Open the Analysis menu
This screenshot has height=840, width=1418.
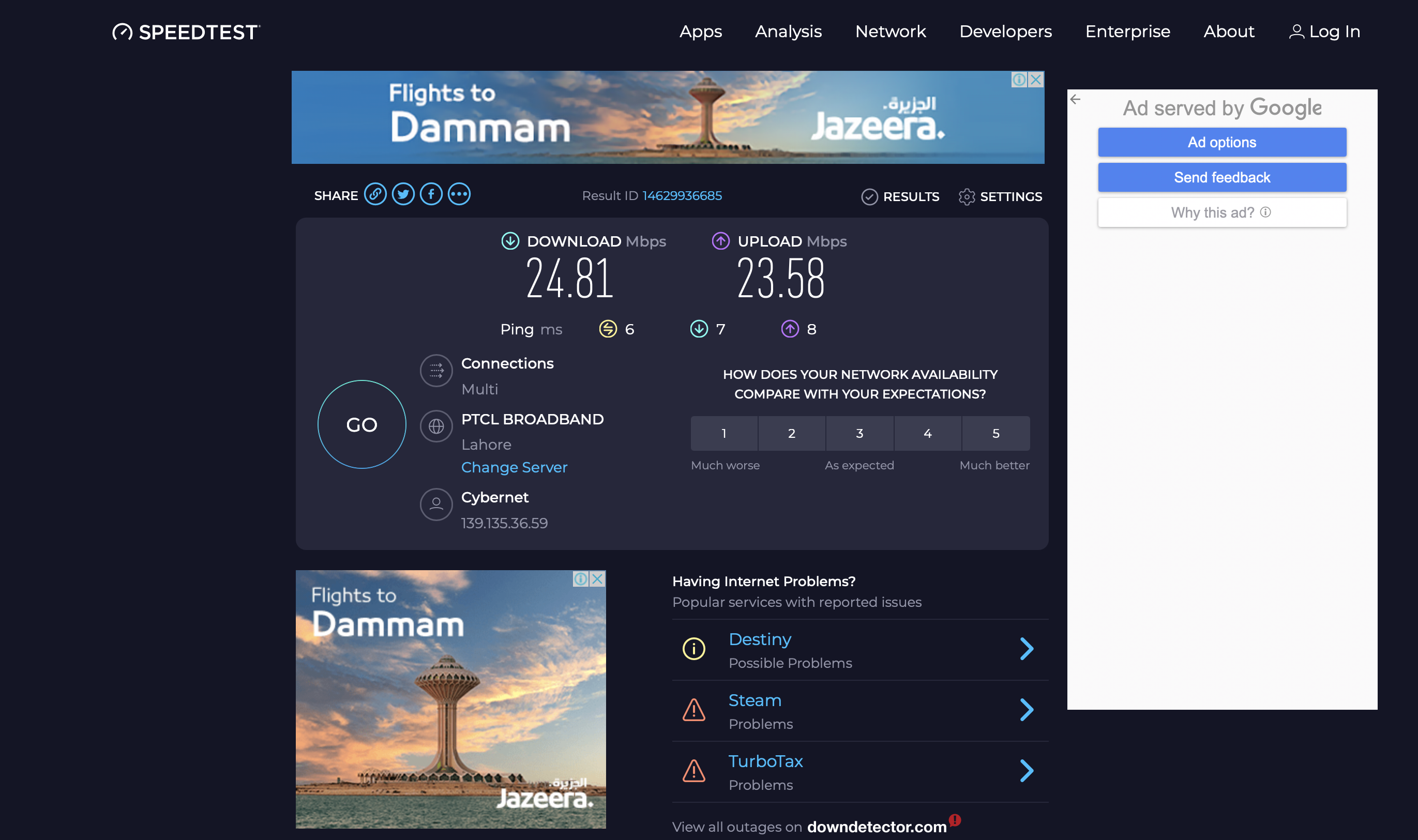tap(788, 32)
